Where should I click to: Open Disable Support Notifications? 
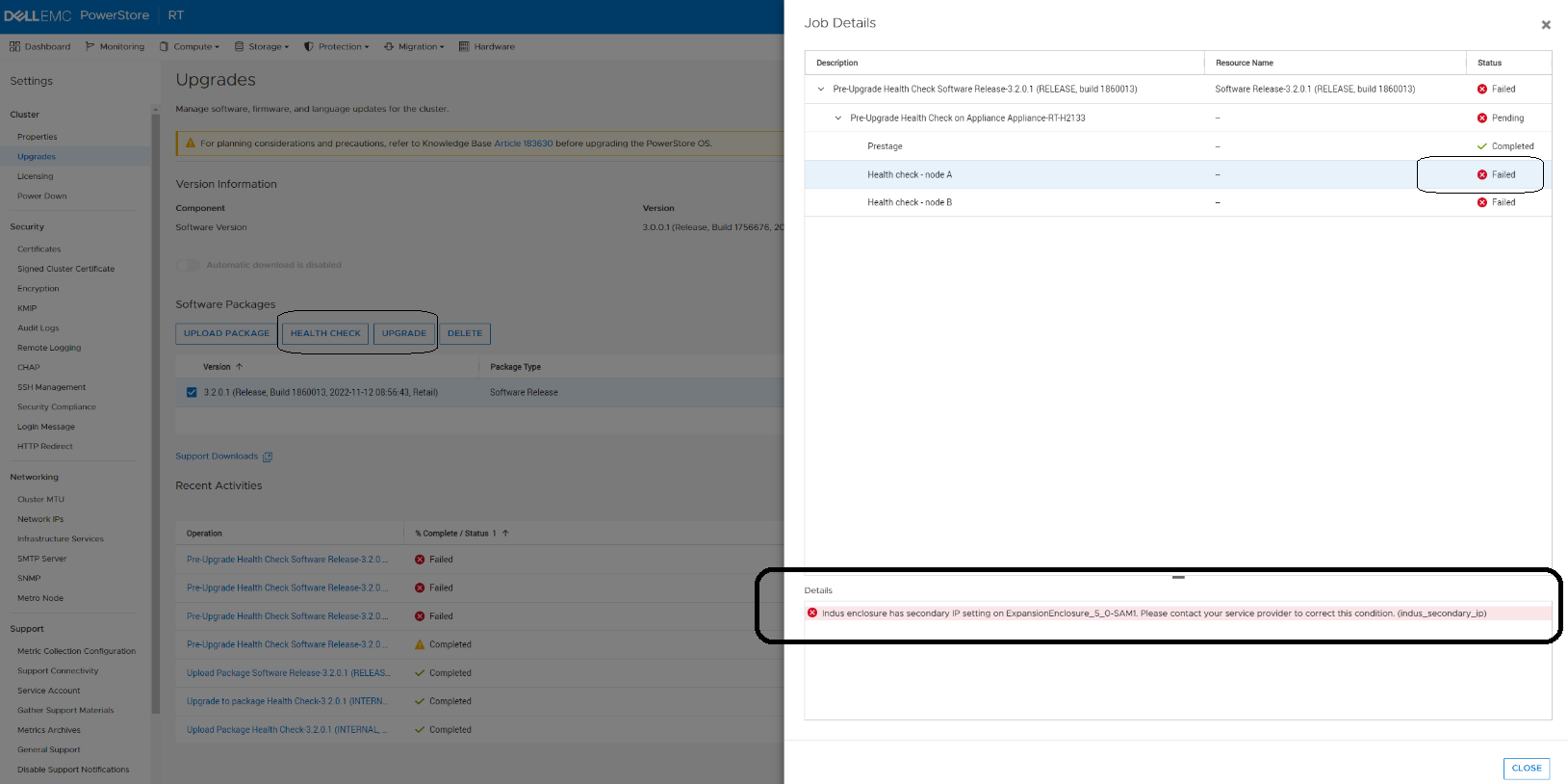[x=73, y=770]
